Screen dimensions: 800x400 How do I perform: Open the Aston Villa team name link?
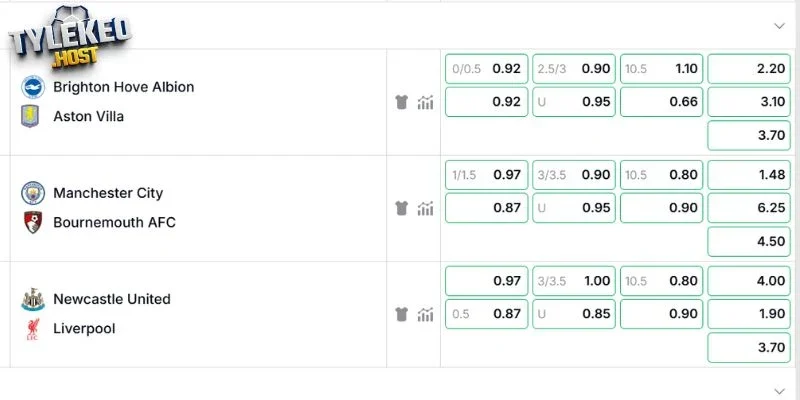click(x=88, y=116)
